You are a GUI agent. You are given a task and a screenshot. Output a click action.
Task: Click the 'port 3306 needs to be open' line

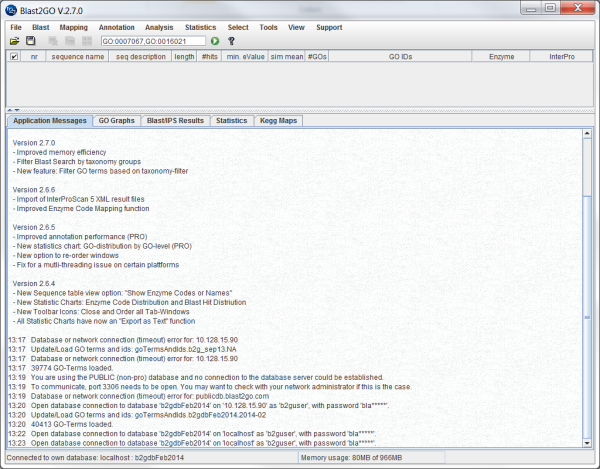point(209,387)
